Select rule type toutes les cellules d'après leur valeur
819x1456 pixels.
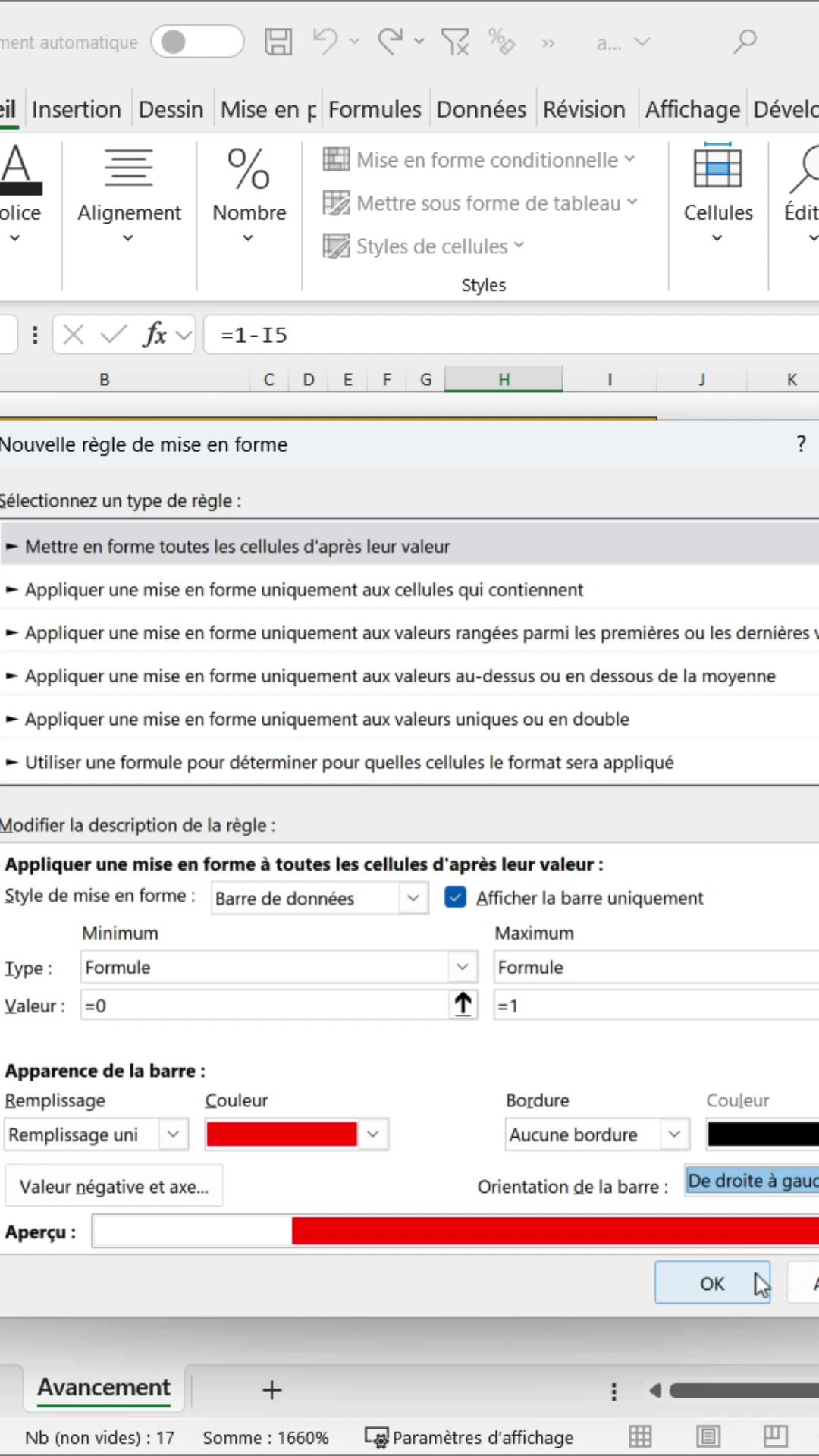409,546
